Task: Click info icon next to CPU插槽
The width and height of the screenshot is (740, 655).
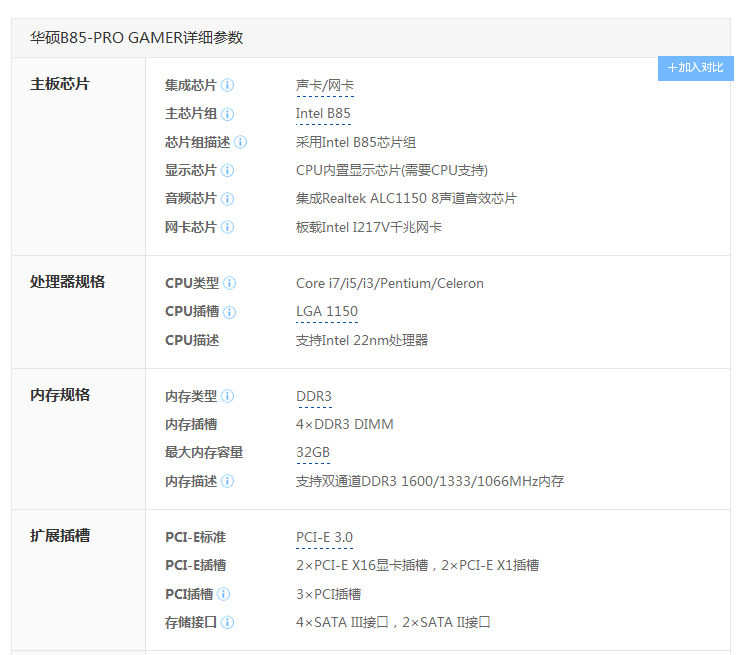Action: point(229,312)
